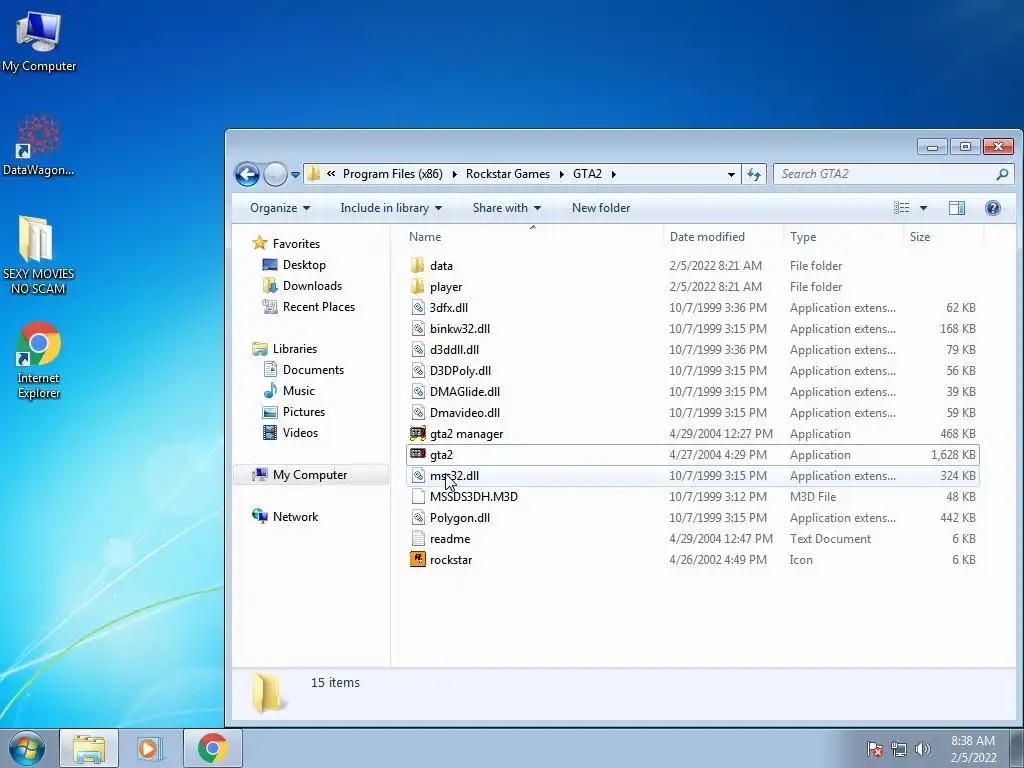Sort files by Date modified column
The height and width of the screenshot is (768, 1024).
723,237
